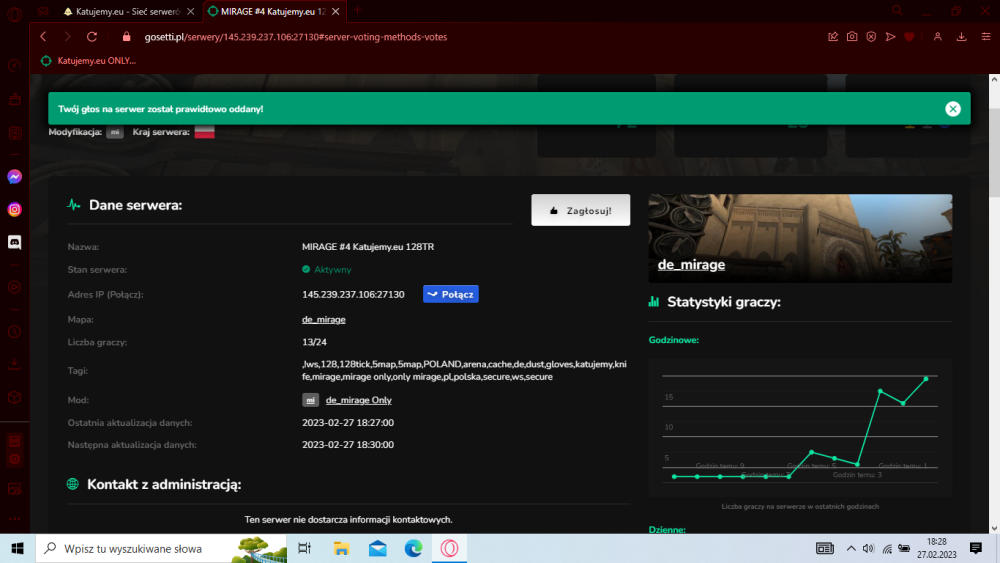Click the blue Połącz connect button

(x=451, y=294)
